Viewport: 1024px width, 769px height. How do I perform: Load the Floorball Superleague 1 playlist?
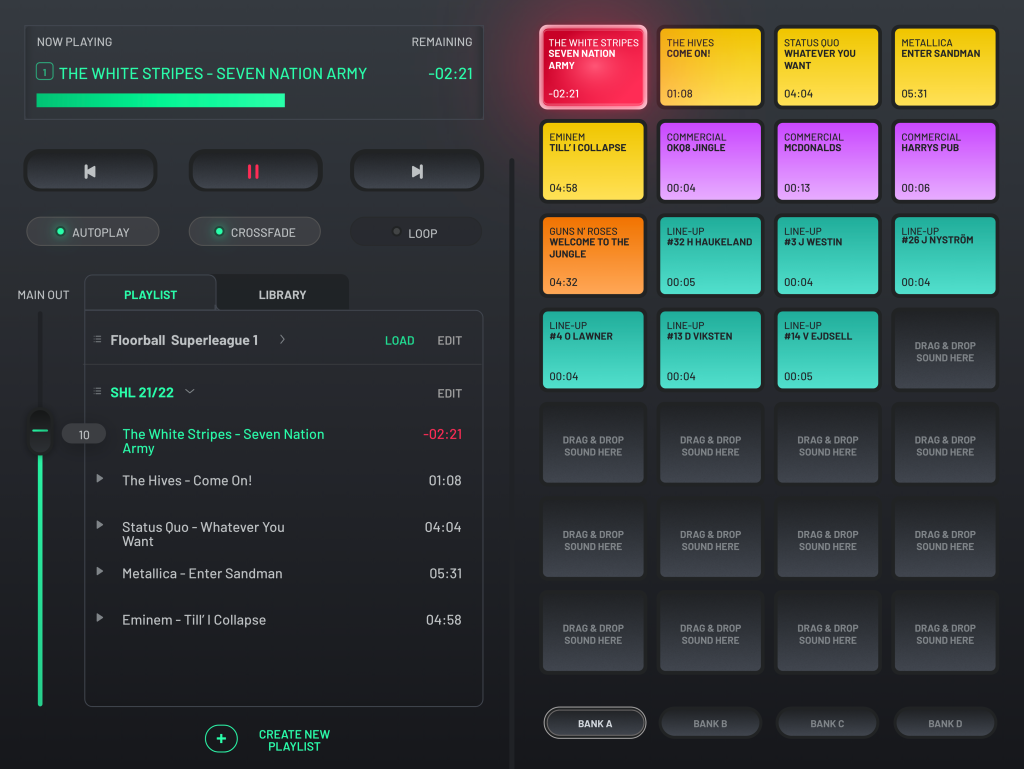pos(399,341)
